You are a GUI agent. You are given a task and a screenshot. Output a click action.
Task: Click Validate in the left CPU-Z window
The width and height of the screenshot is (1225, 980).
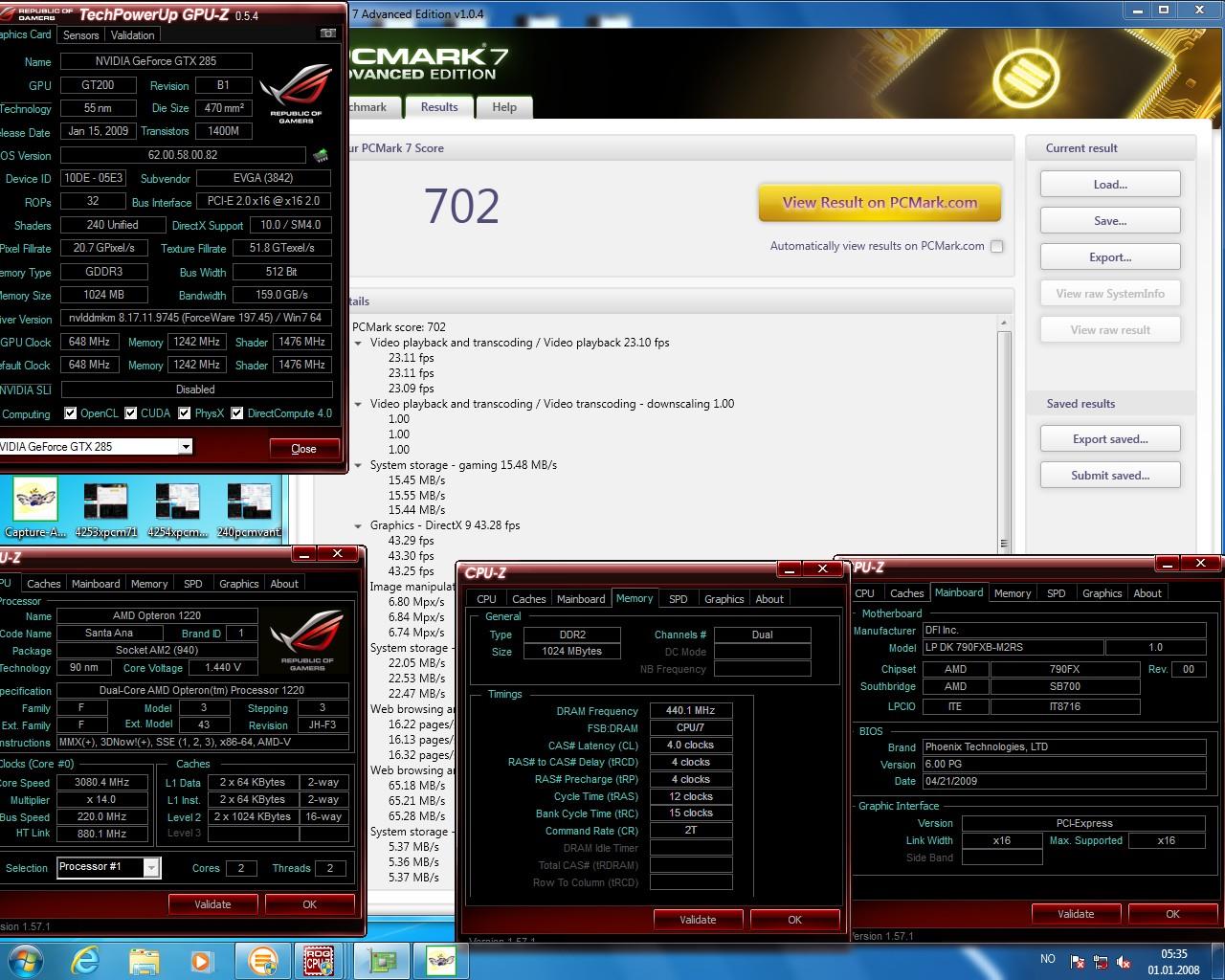[x=212, y=904]
